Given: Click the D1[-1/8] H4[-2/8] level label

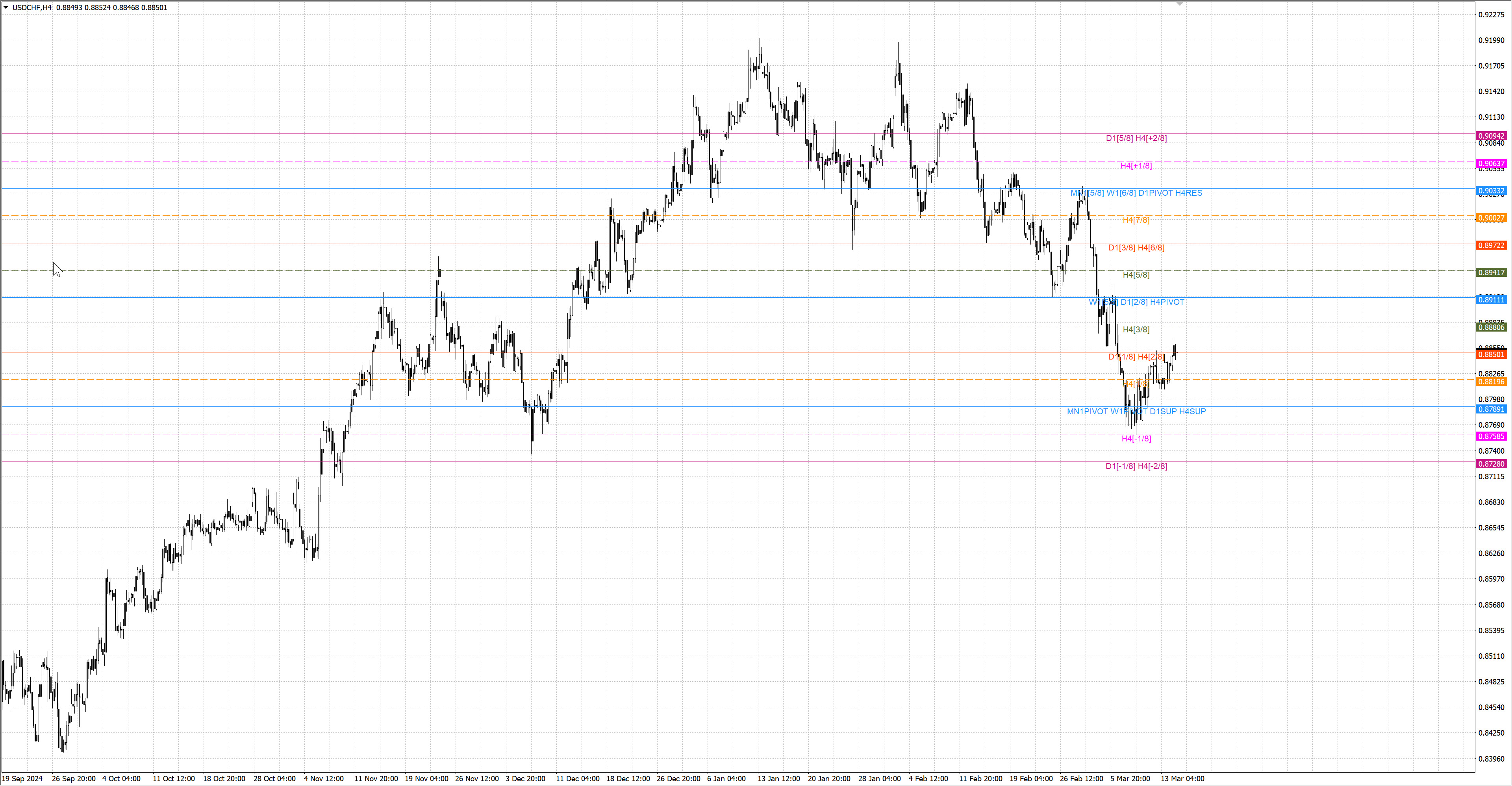Looking at the screenshot, I should pyautogui.click(x=1136, y=466).
